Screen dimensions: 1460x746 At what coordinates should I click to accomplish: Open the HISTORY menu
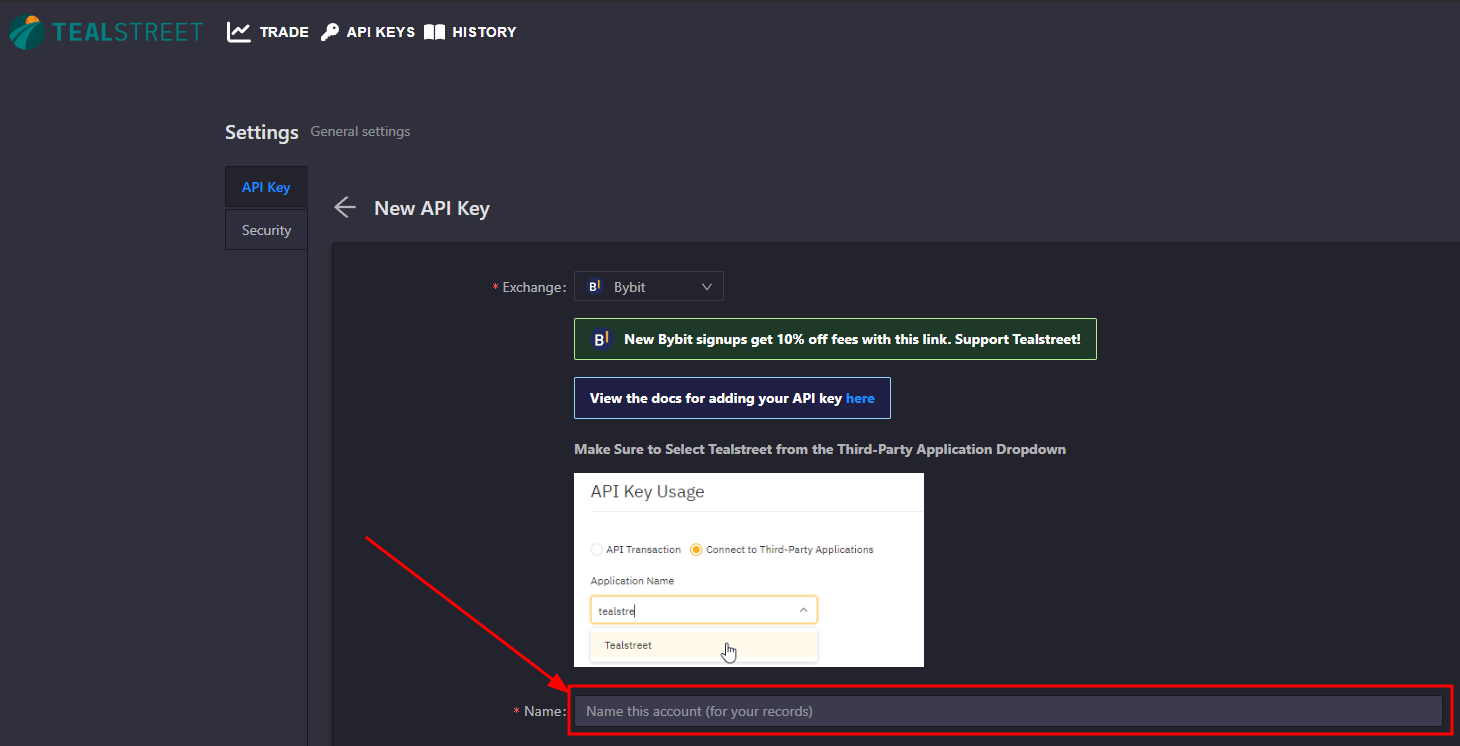click(470, 32)
